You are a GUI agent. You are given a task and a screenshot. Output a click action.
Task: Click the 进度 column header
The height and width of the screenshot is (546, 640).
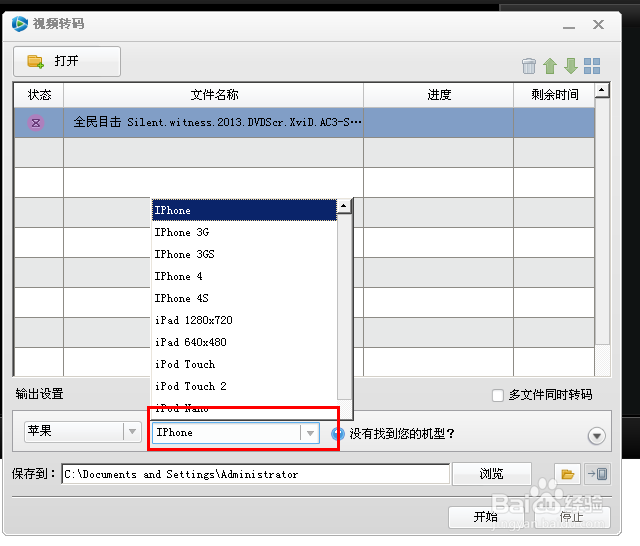(x=439, y=95)
